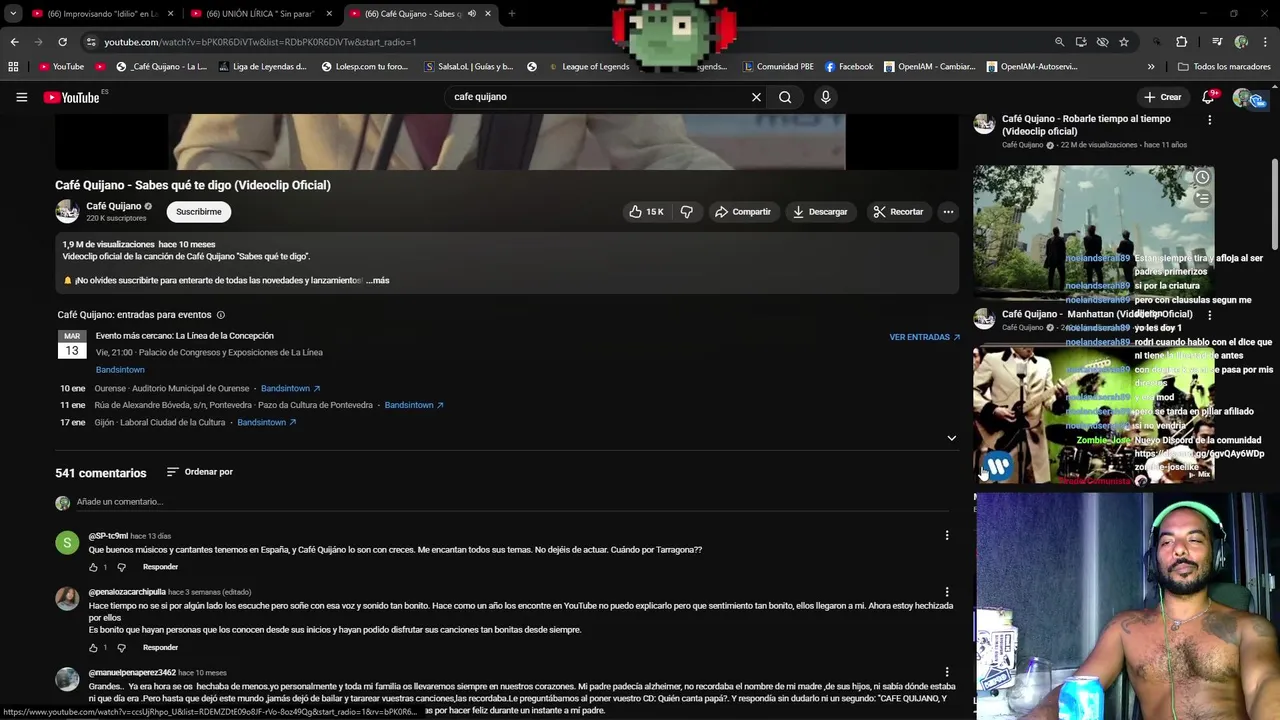
Task: Open tab search dropdown arrow
Action: [x=13, y=14]
